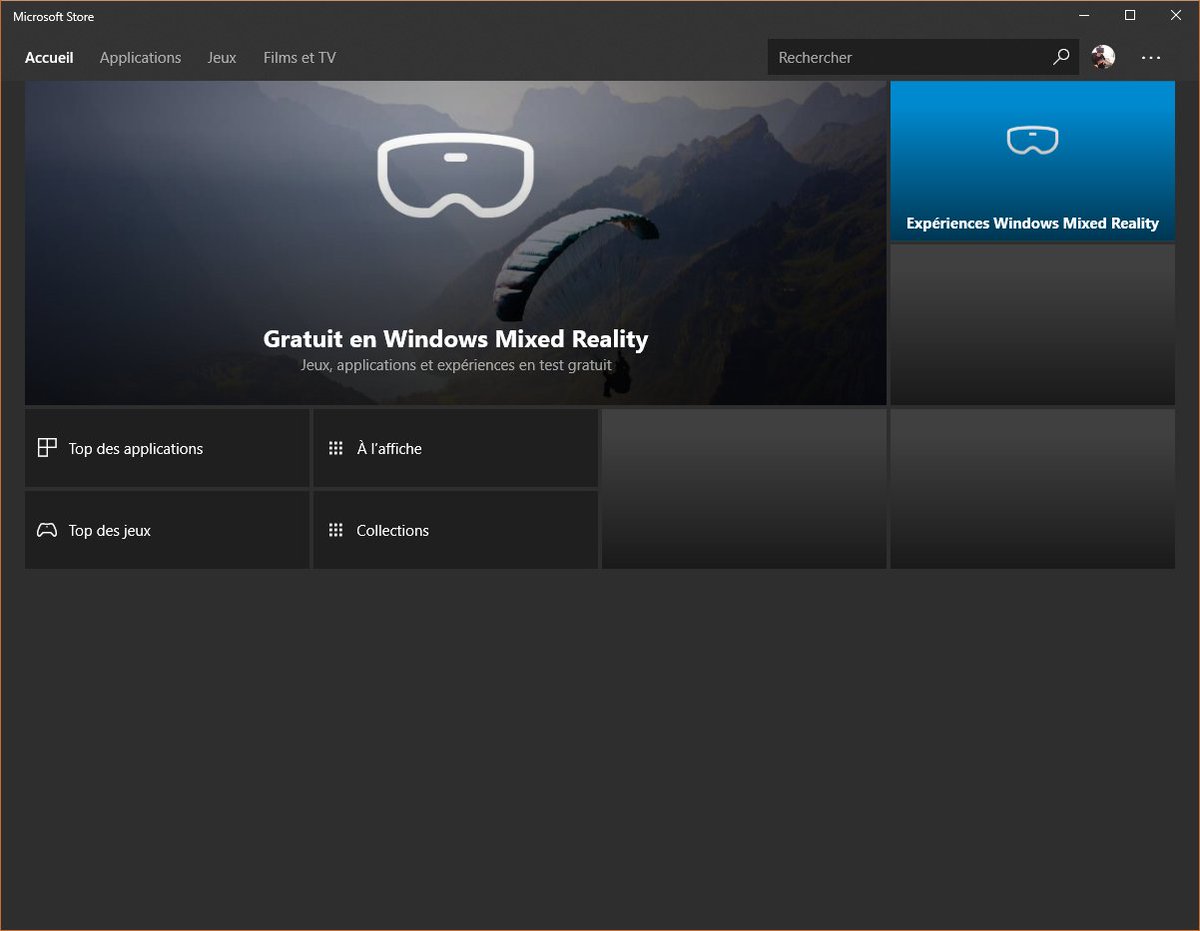Screen dimensions: 1200x931
Task: Click the À l'affiche dots icon
Action: pos(336,448)
